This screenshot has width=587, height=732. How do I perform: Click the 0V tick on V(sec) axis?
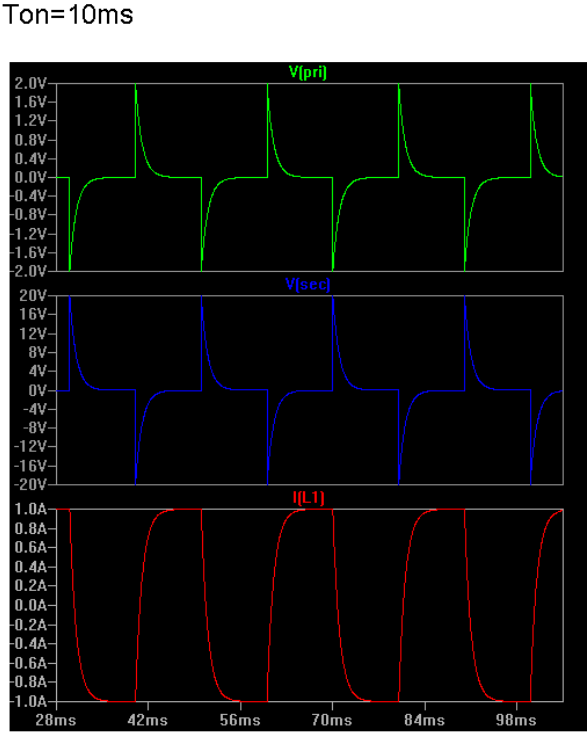pyautogui.click(x=38, y=390)
